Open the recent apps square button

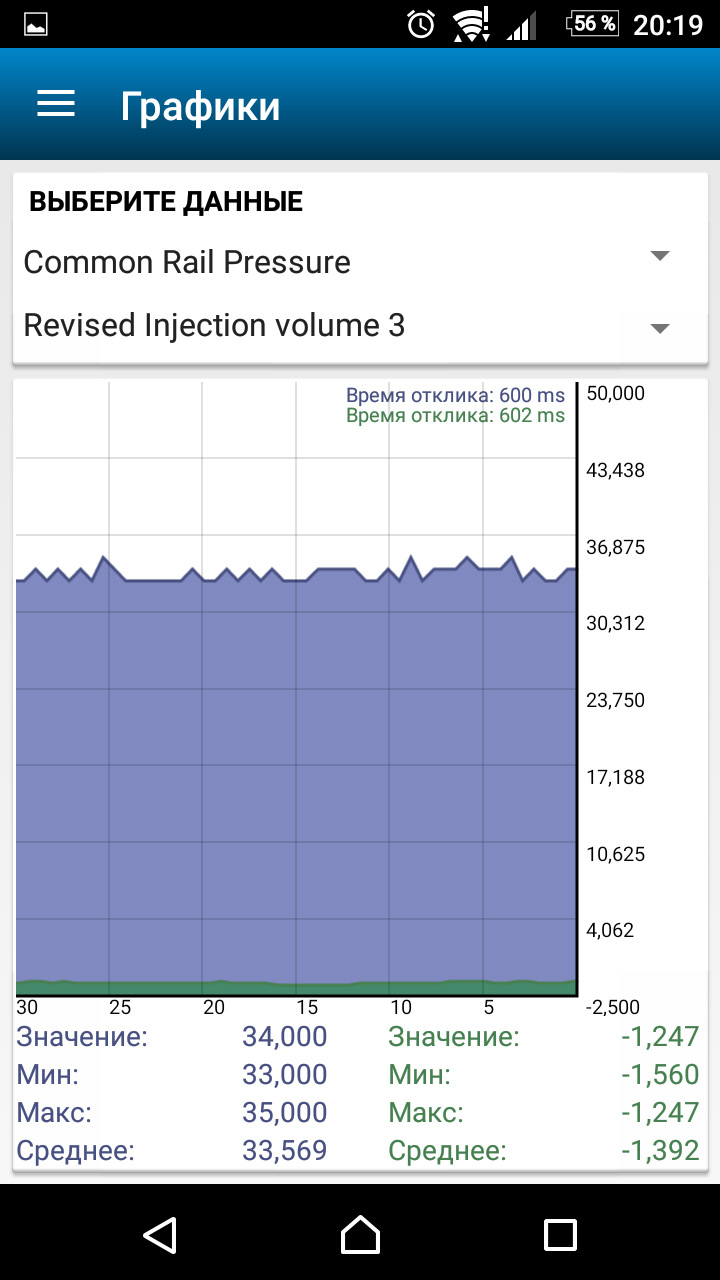point(560,1234)
